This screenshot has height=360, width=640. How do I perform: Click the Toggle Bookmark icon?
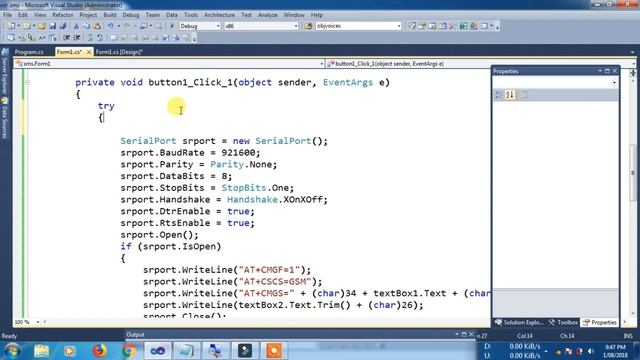113,38
